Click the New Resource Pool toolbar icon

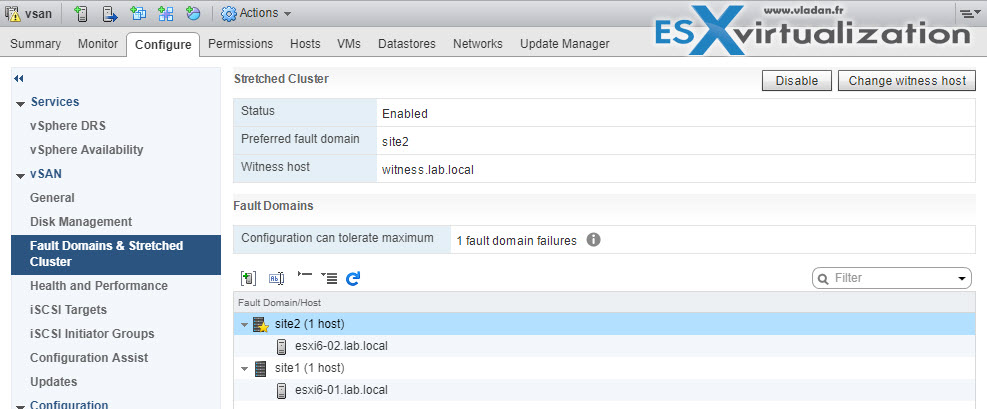pyautogui.click(x=193, y=13)
